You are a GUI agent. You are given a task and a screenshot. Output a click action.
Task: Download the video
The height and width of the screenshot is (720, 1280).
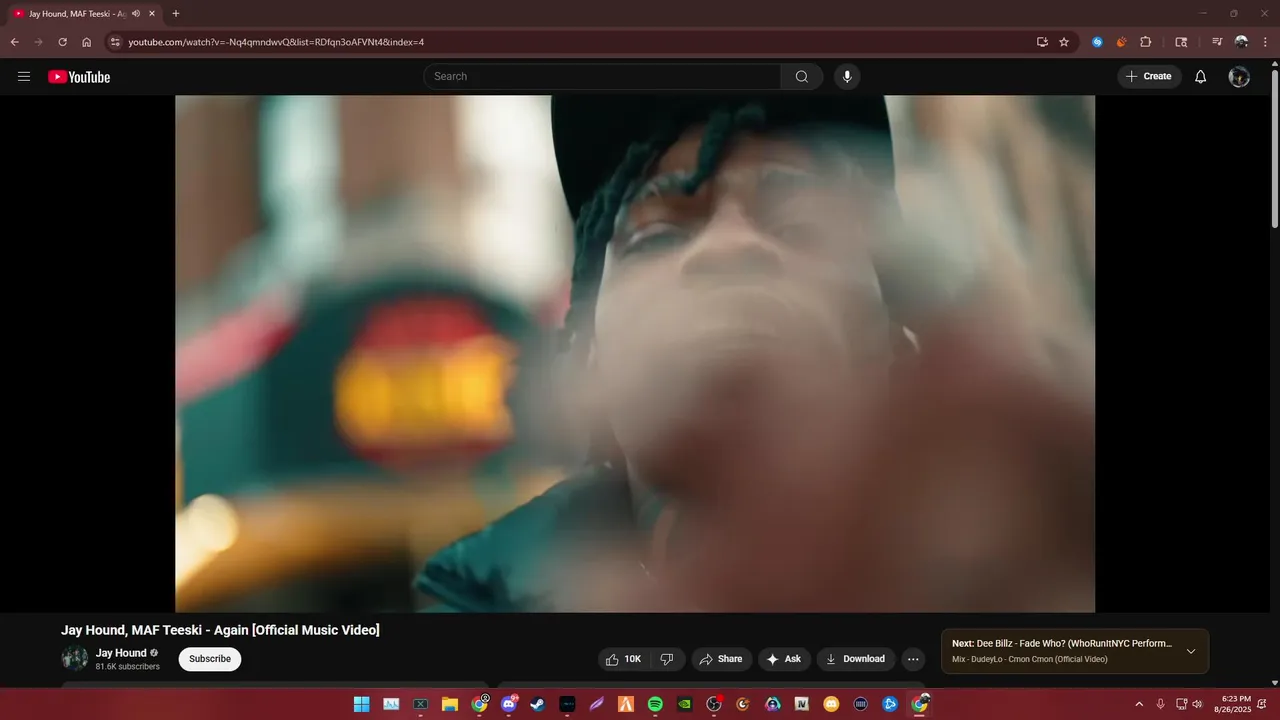pos(855,659)
